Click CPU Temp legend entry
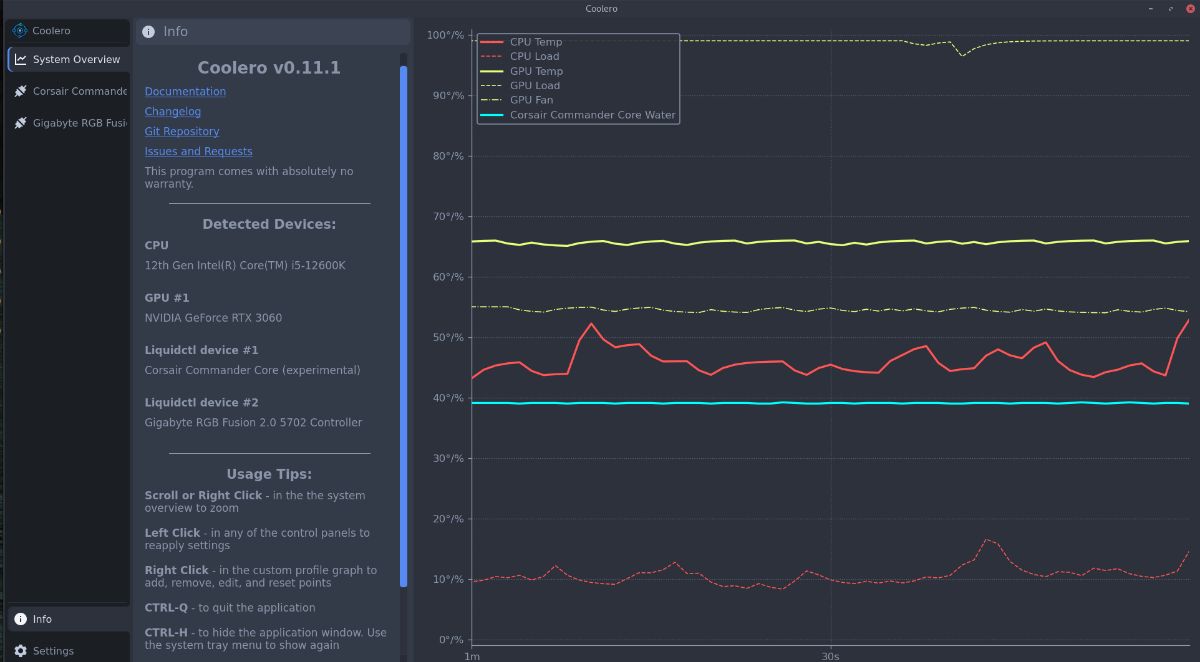The image size is (1200, 662). (x=521, y=42)
